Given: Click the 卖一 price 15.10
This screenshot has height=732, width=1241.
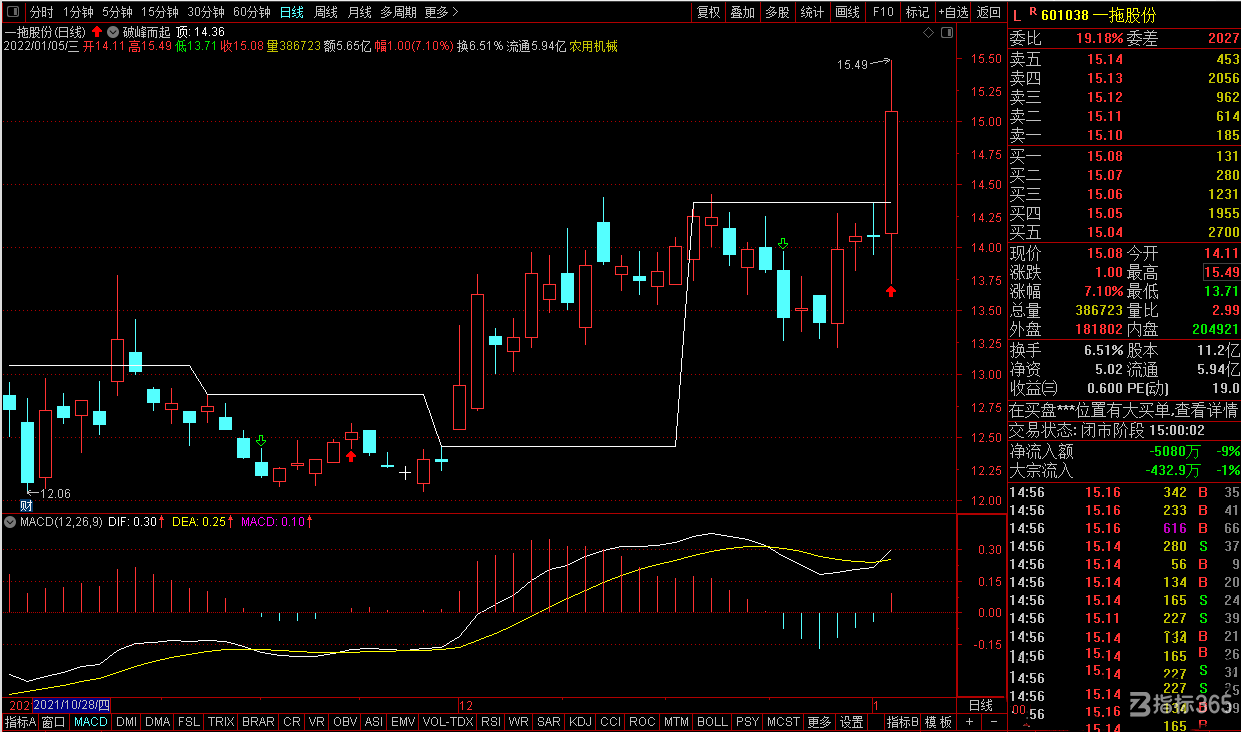Looking at the screenshot, I should click(x=1105, y=135).
